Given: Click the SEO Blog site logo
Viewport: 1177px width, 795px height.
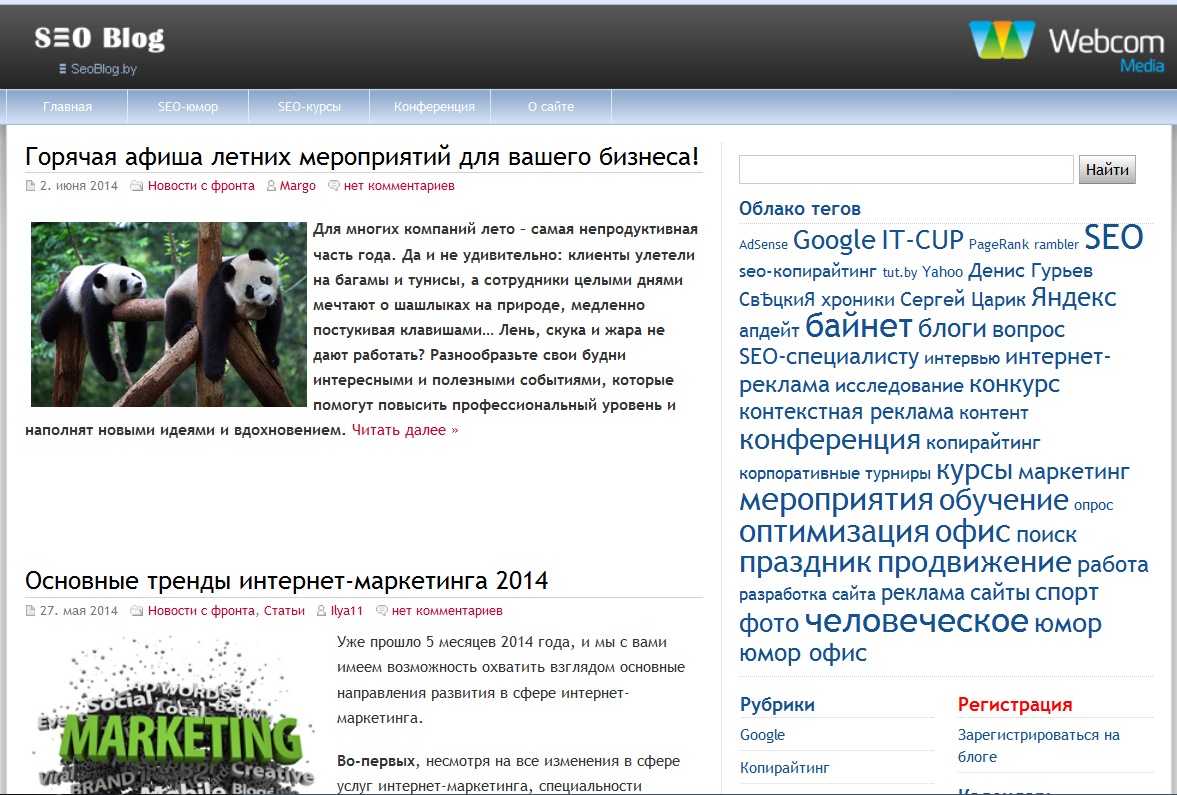Looking at the screenshot, I should (100, 39).
